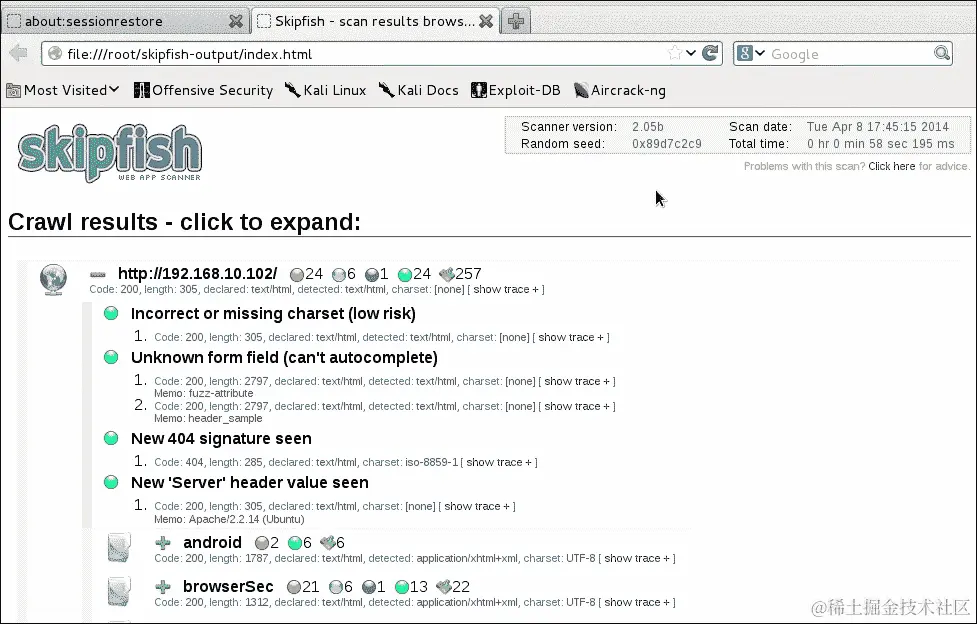Expand the browserSec node with plus icon

pyautogui.click(x=163, y=587)
